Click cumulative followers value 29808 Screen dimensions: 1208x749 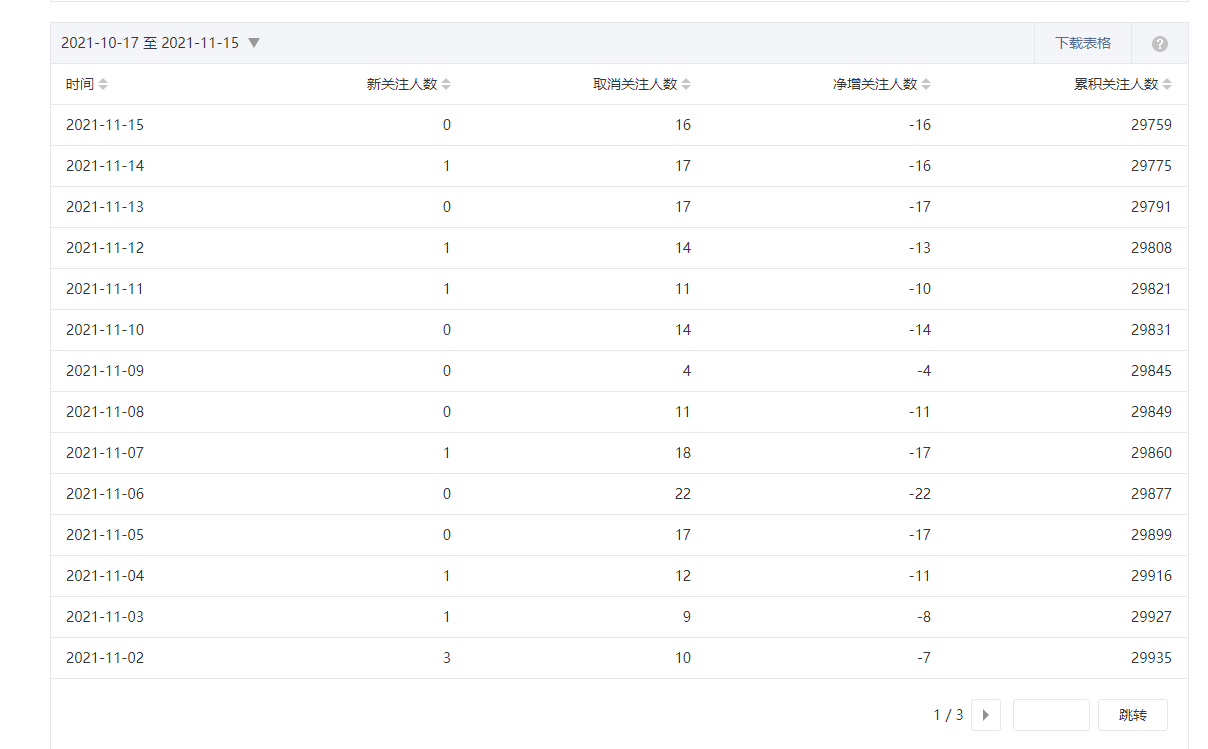[x=1151, y=248]
